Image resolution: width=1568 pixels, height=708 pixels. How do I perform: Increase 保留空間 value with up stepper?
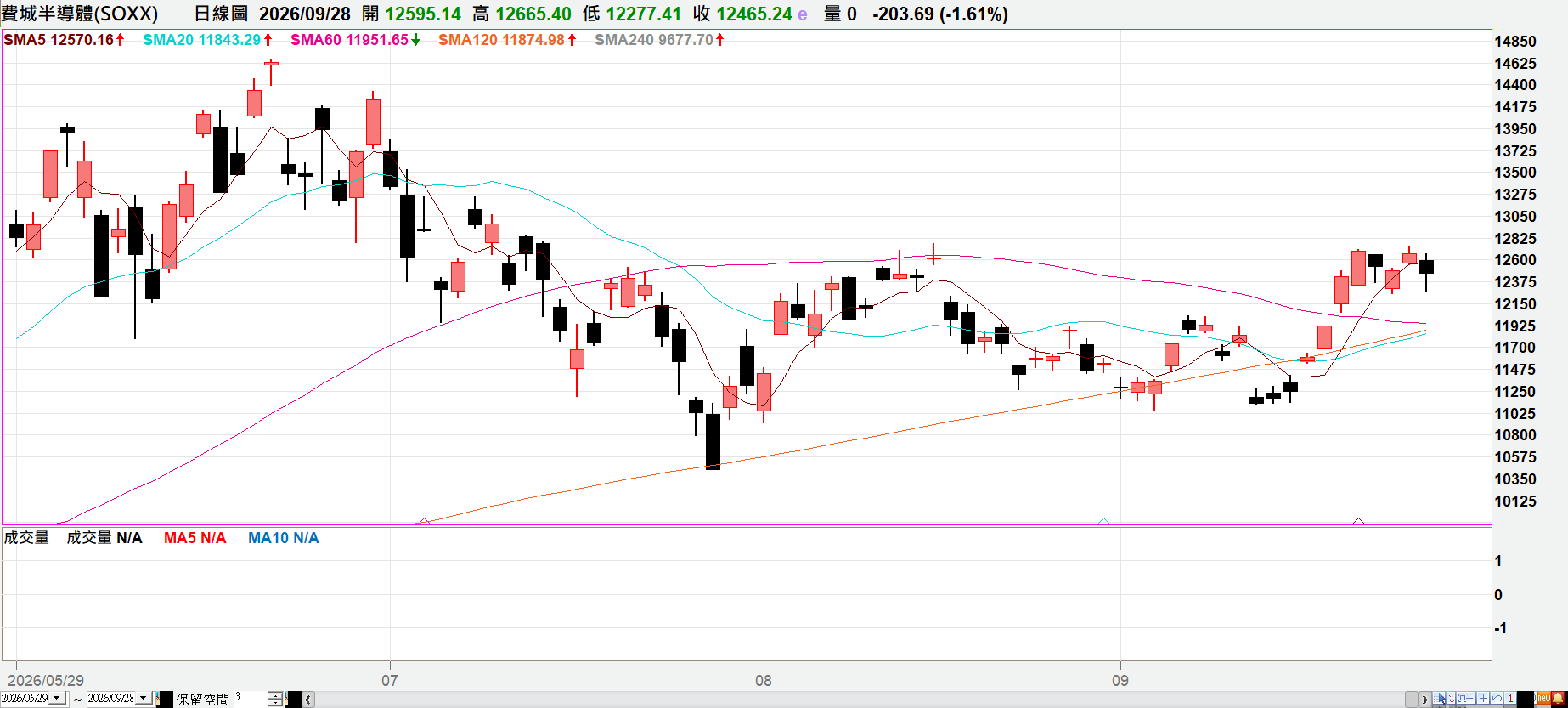(x=276, y=694)
